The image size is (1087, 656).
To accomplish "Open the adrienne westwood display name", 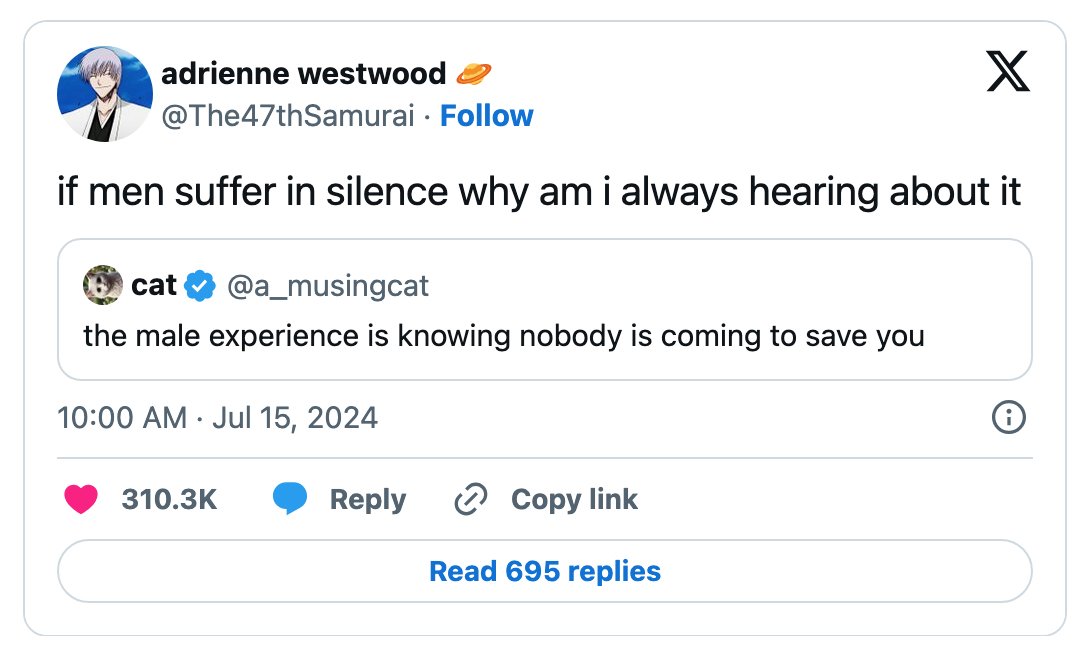I will [304, 74].
